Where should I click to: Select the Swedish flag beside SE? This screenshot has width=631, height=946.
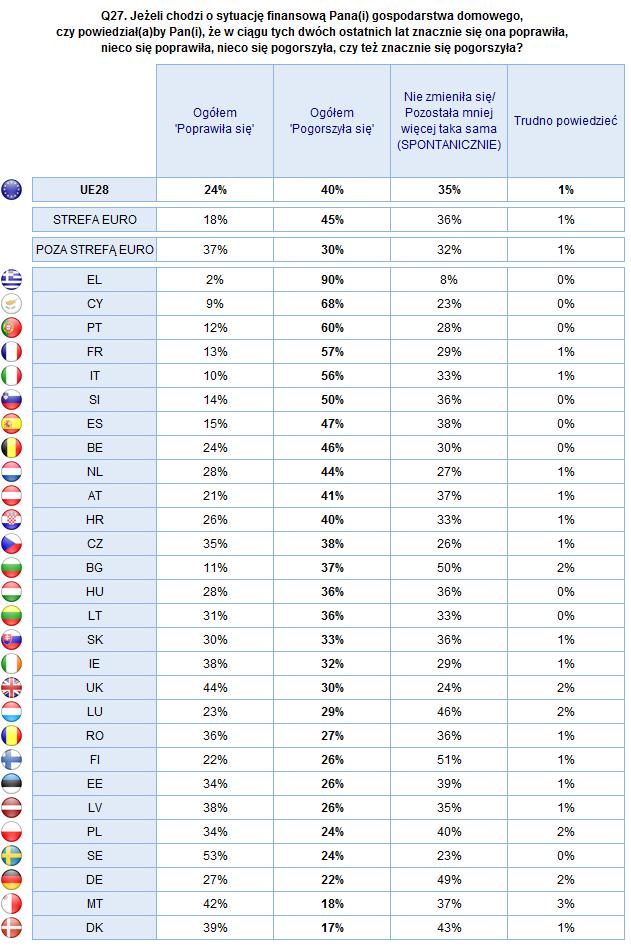tap(11, 856)
